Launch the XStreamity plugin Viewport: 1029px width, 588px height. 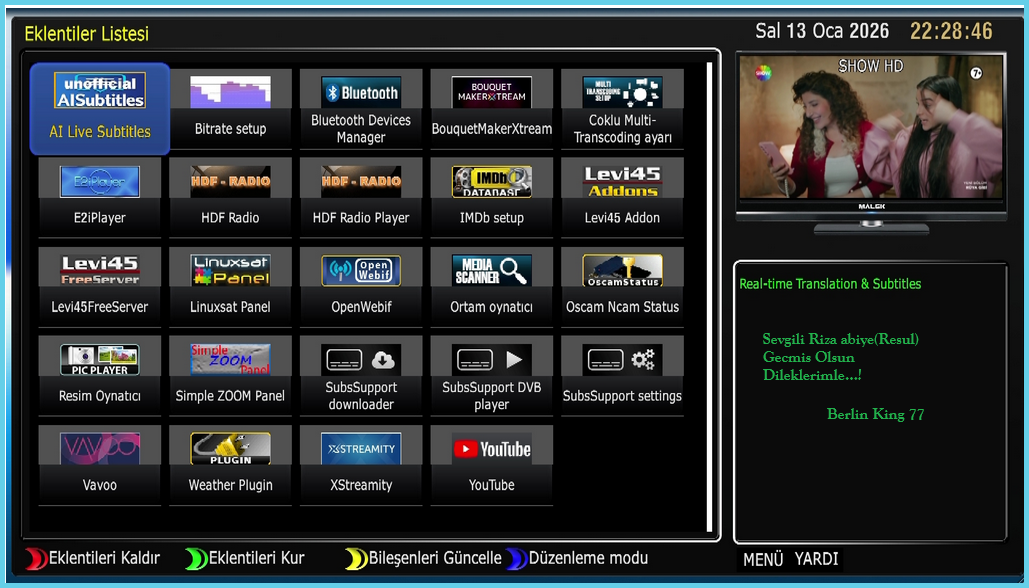[x=361, y=465]
